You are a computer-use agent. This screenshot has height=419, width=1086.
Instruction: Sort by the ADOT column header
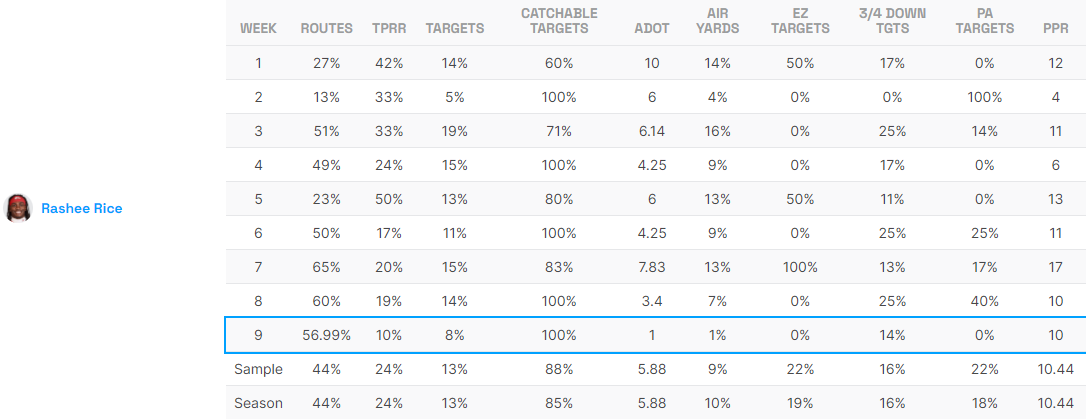coord(652,28)
